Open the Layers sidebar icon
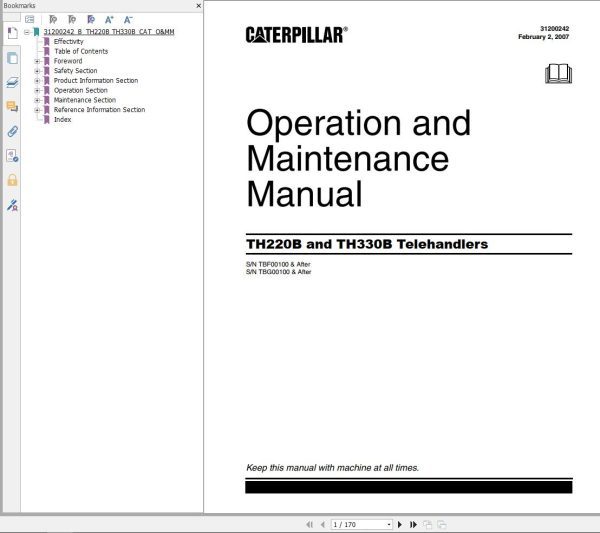This screenshot has width=600, height=533. (12, 82)
